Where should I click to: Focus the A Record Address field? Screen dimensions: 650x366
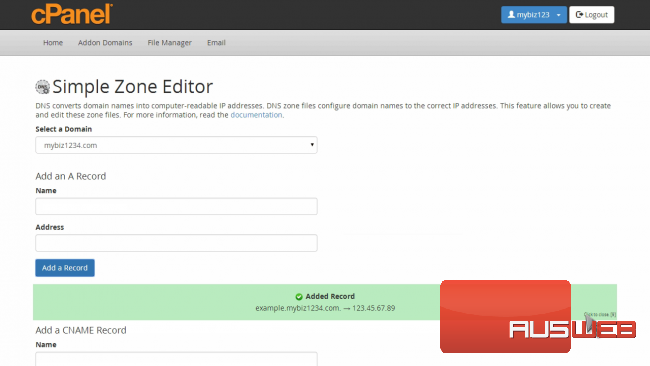176,243
